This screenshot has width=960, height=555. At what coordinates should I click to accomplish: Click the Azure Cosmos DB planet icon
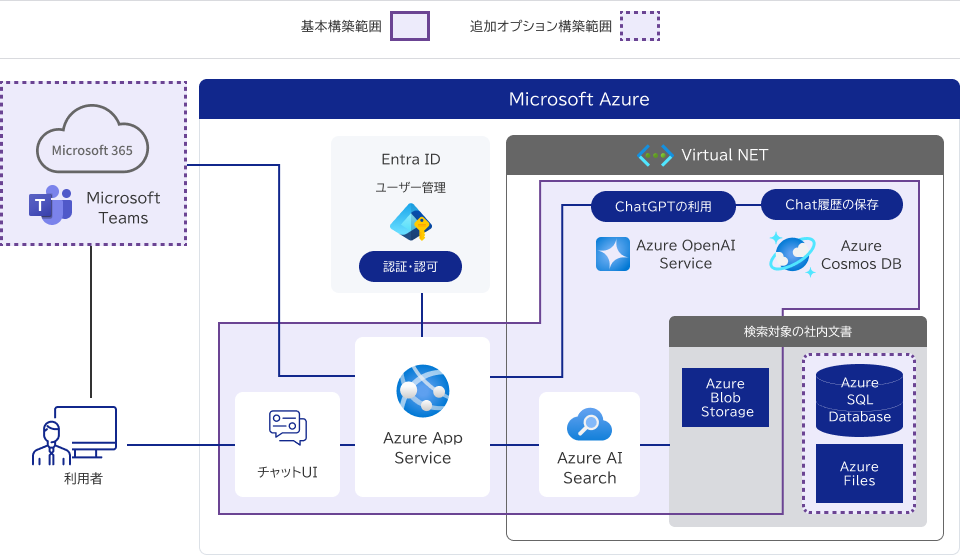point(792,254)
